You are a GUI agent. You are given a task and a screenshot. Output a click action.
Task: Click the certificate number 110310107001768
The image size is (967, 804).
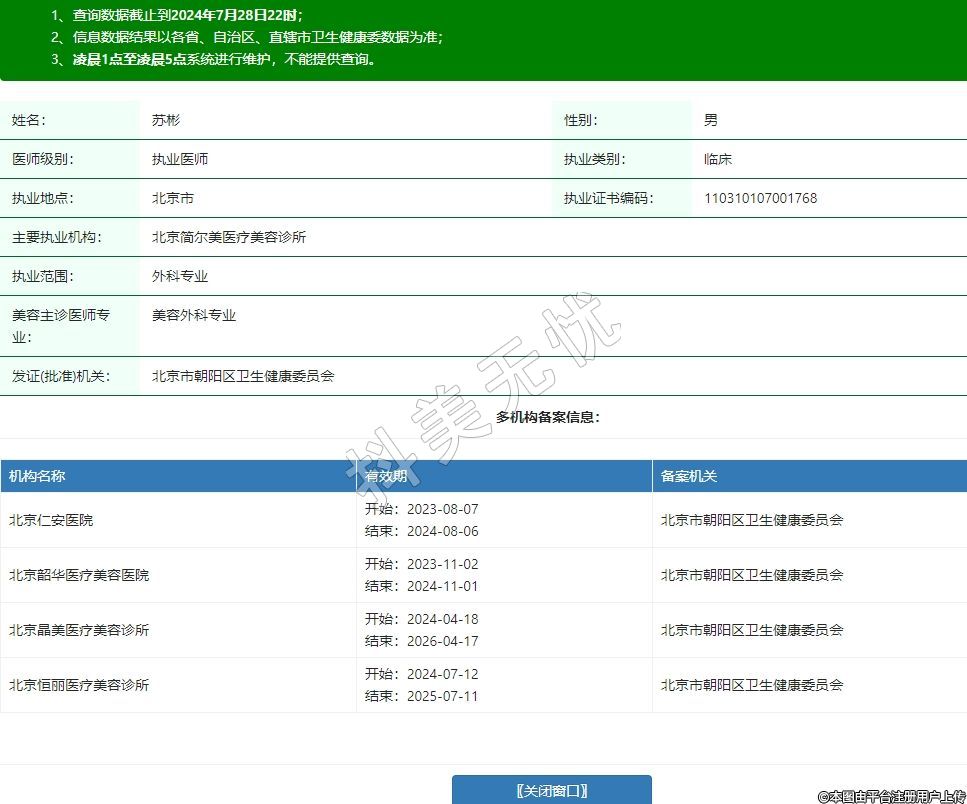click(x=760, y=198)
